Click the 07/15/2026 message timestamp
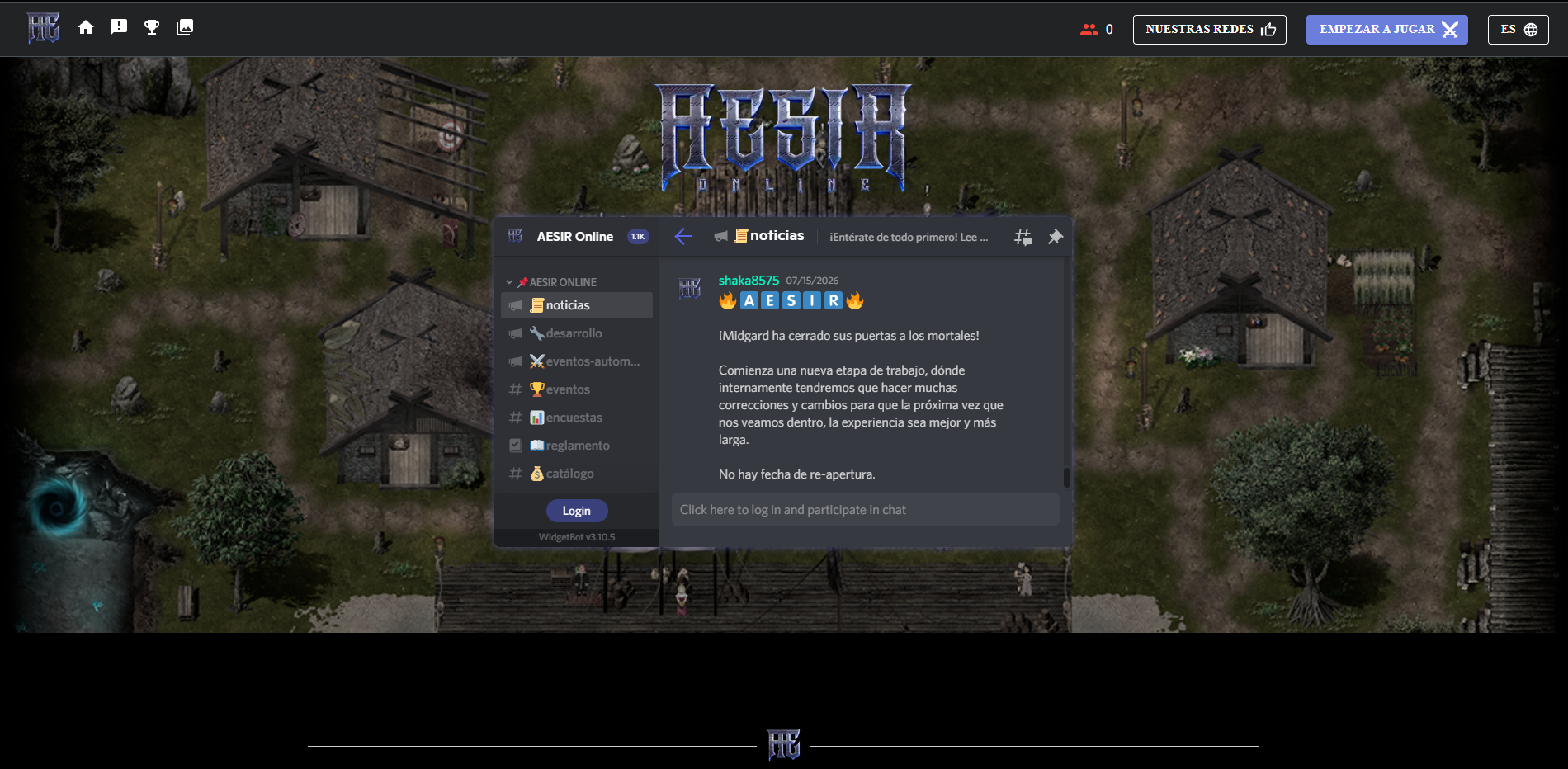 [x=812, y=281]
